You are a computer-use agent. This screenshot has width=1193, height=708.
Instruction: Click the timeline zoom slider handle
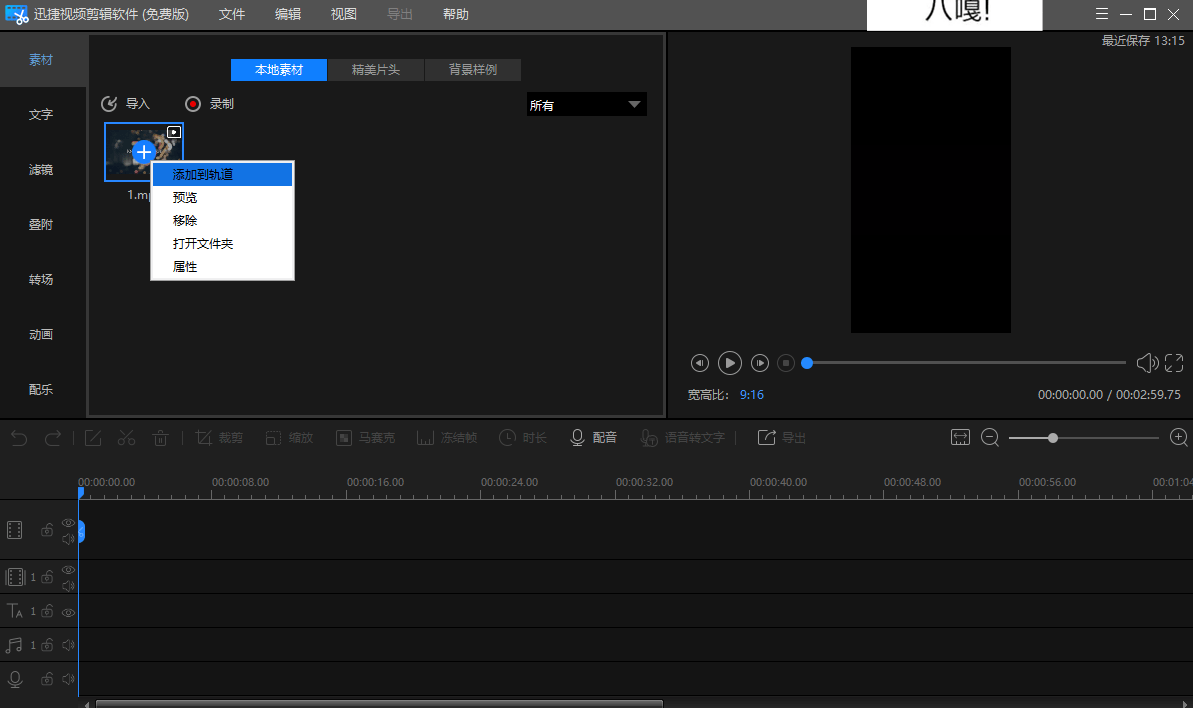click(1053, 438)
